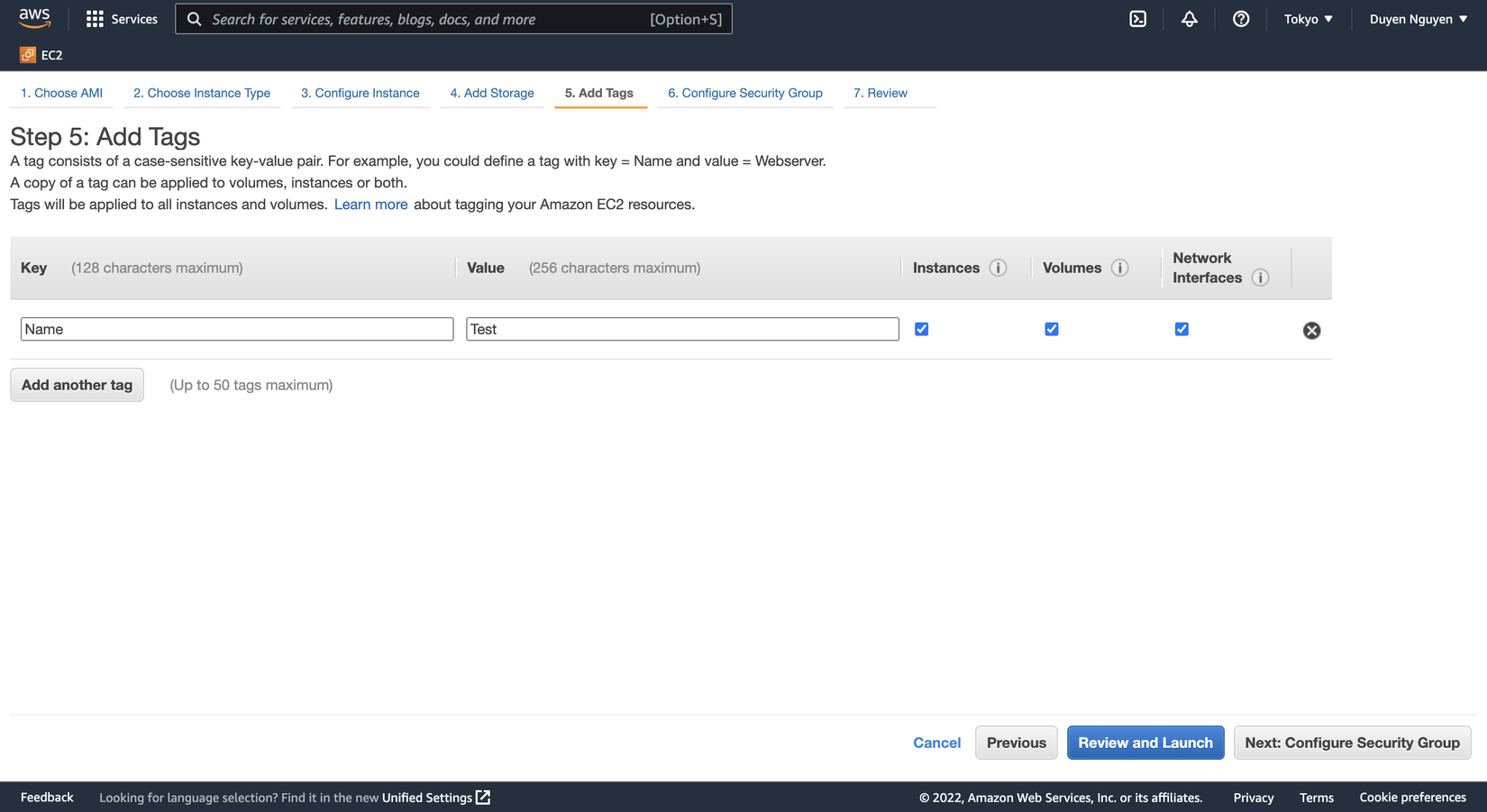The image size is (1487, 812).
Task: Open the Services menu label
Action: [134, 19]
